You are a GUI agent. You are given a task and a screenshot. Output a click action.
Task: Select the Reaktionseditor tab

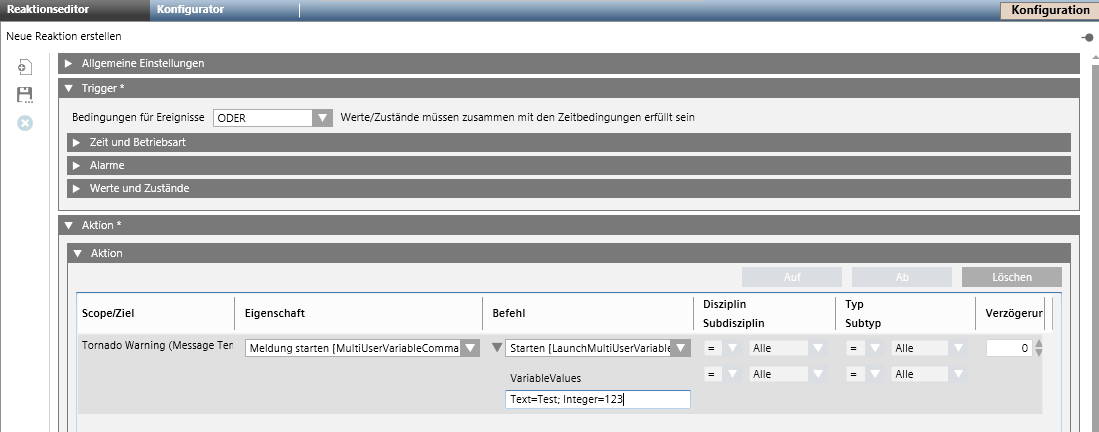tap(48, 10)
